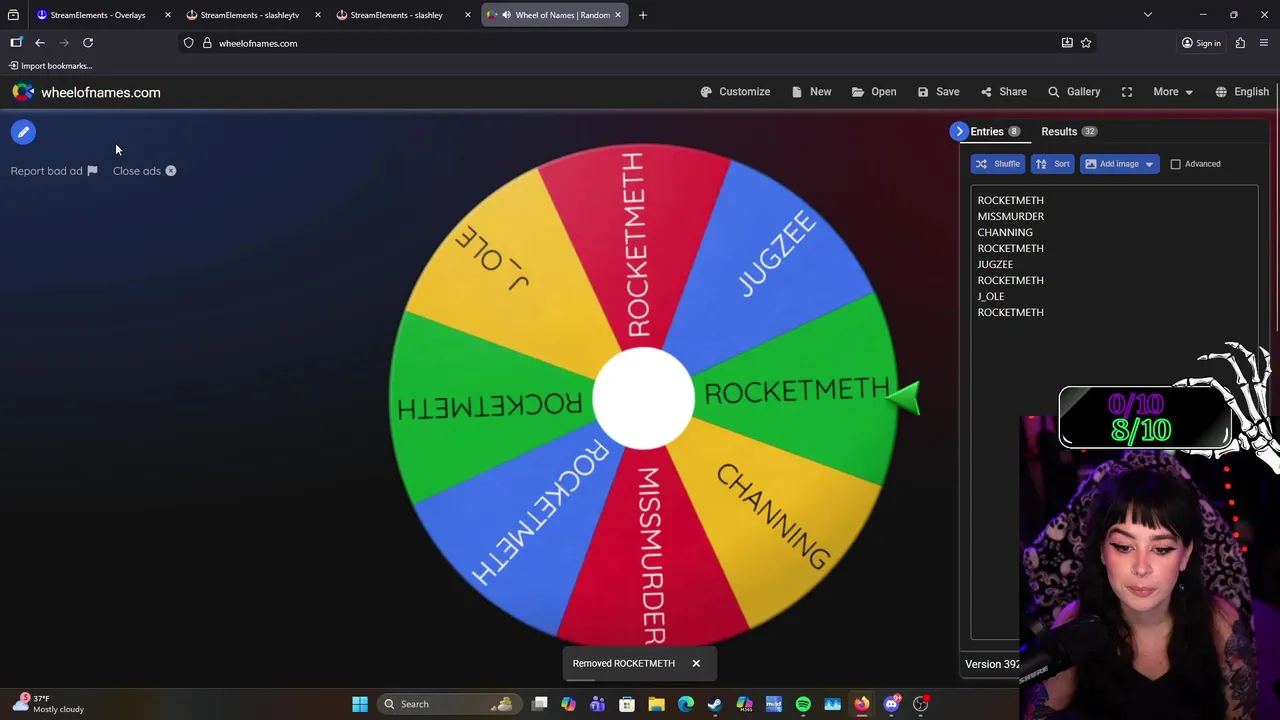Bookmark this page with star icon

[1086, 43]
